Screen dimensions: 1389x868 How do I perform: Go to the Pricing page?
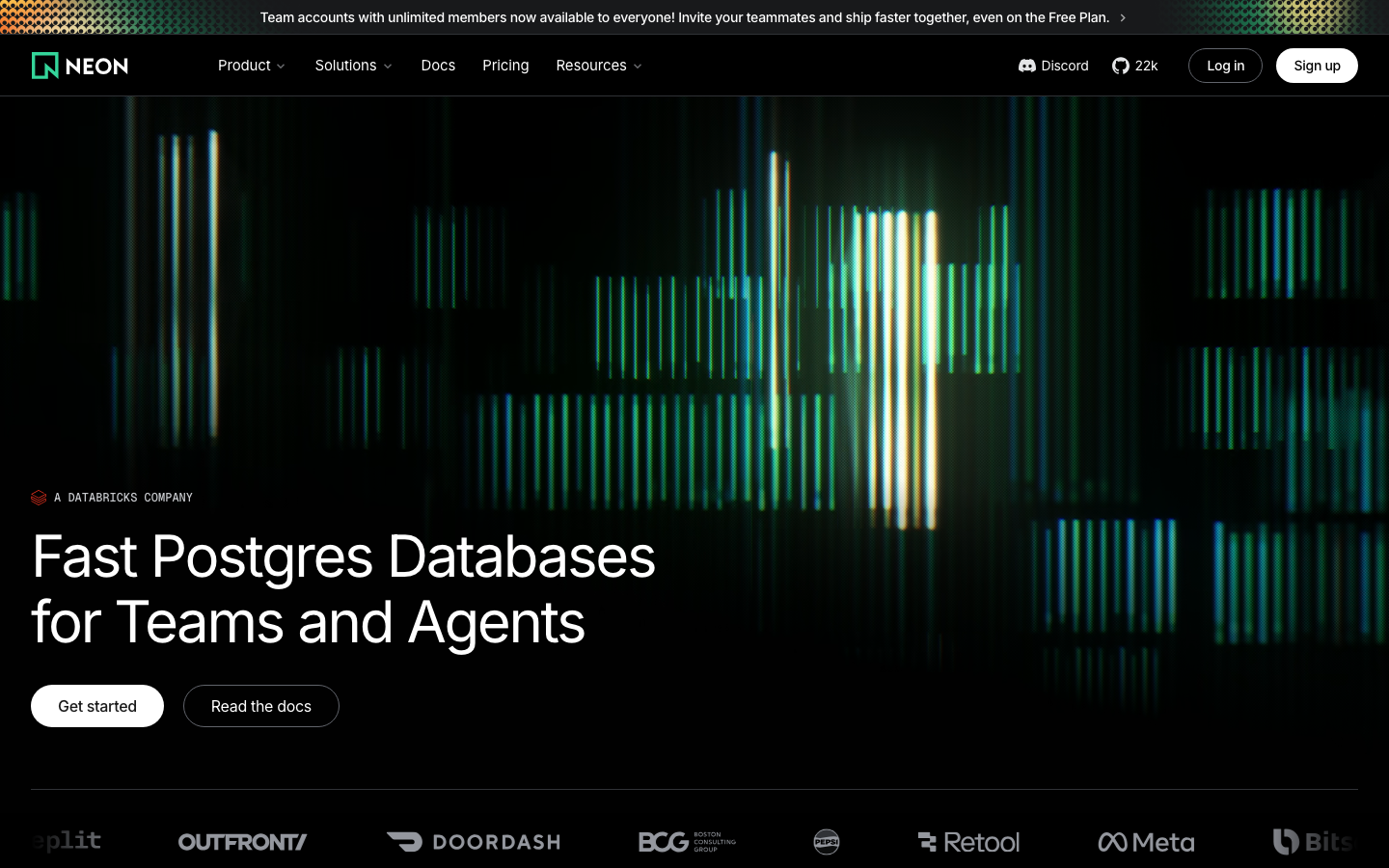505,66
